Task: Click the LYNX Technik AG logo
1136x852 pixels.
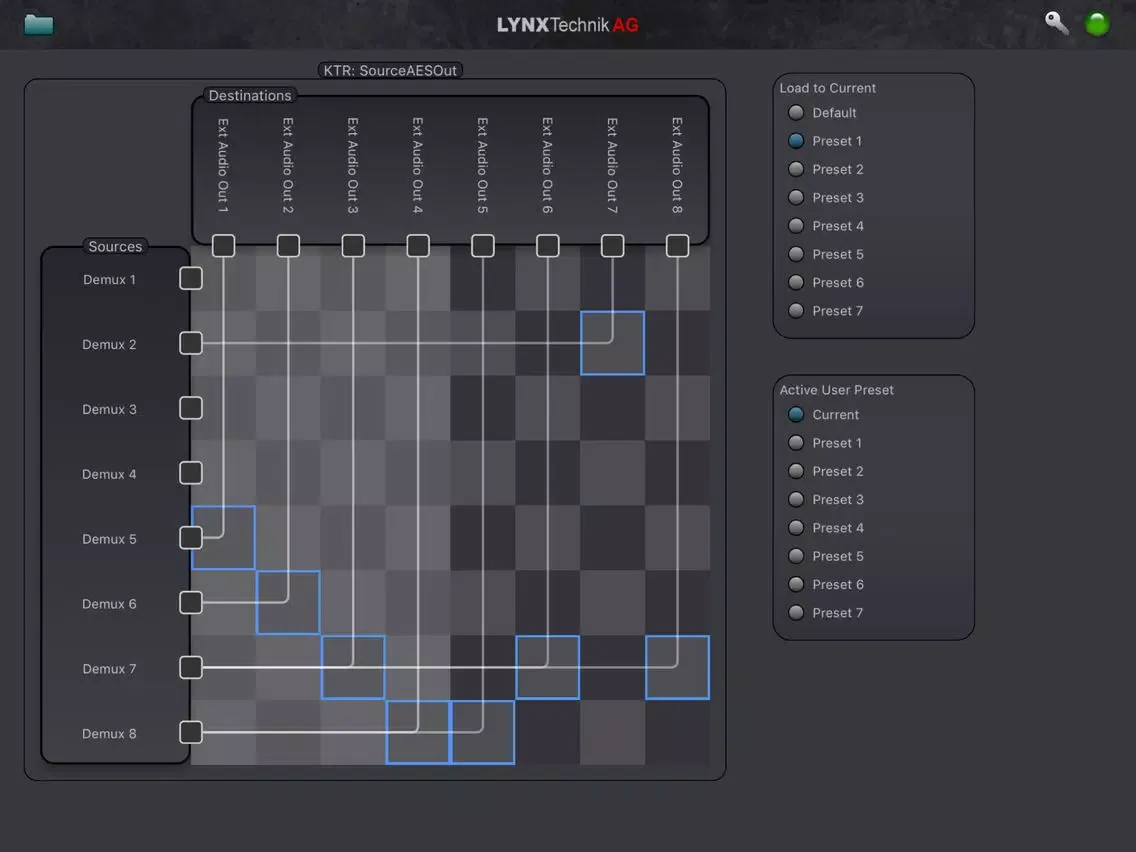Action: (x=567, y=25)
